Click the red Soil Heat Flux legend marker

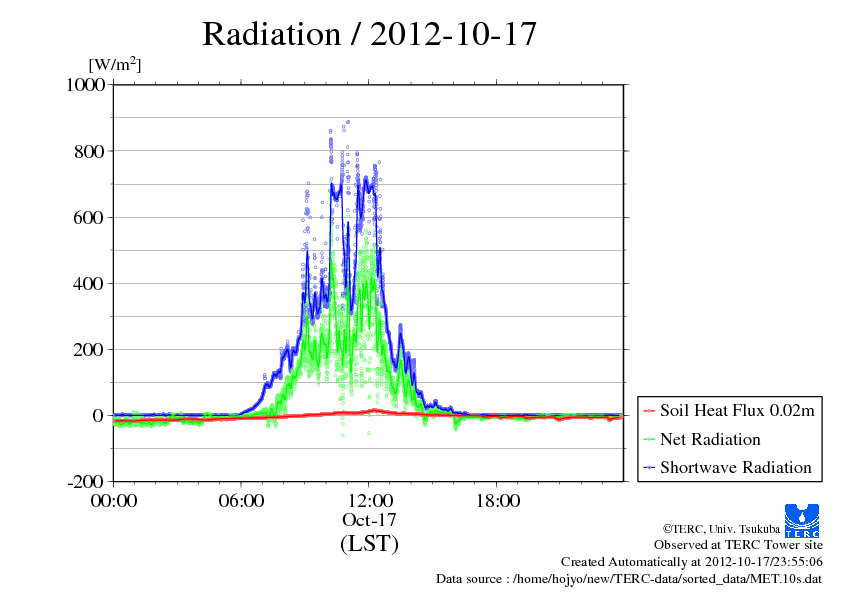(649, 411)
